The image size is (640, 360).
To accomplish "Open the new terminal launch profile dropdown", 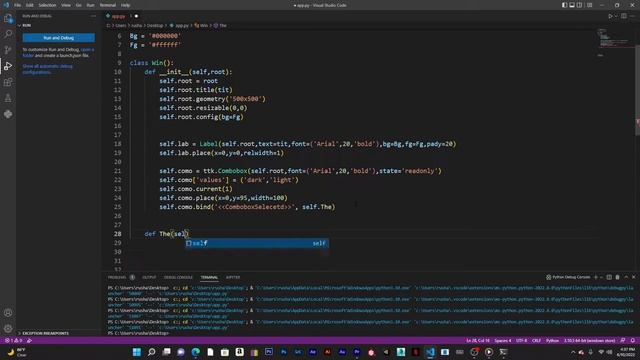I will pos(601,277).
